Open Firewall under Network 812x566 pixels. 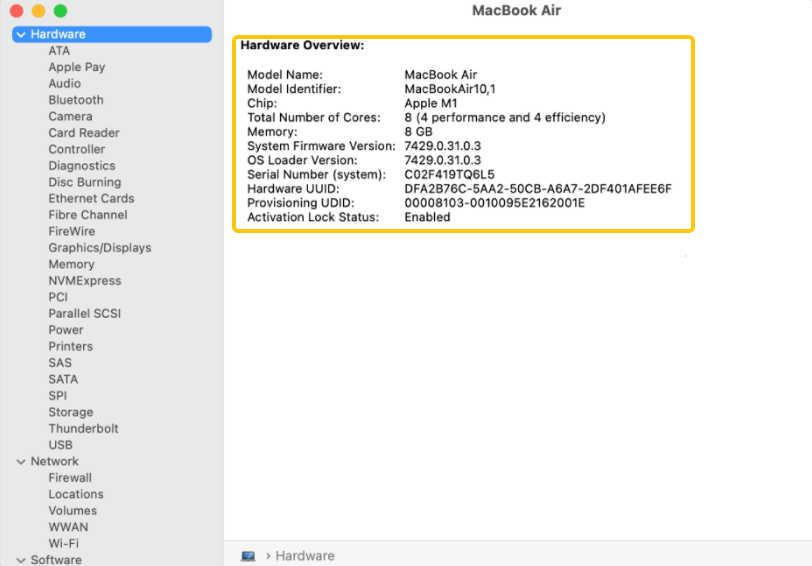(70, 478)
